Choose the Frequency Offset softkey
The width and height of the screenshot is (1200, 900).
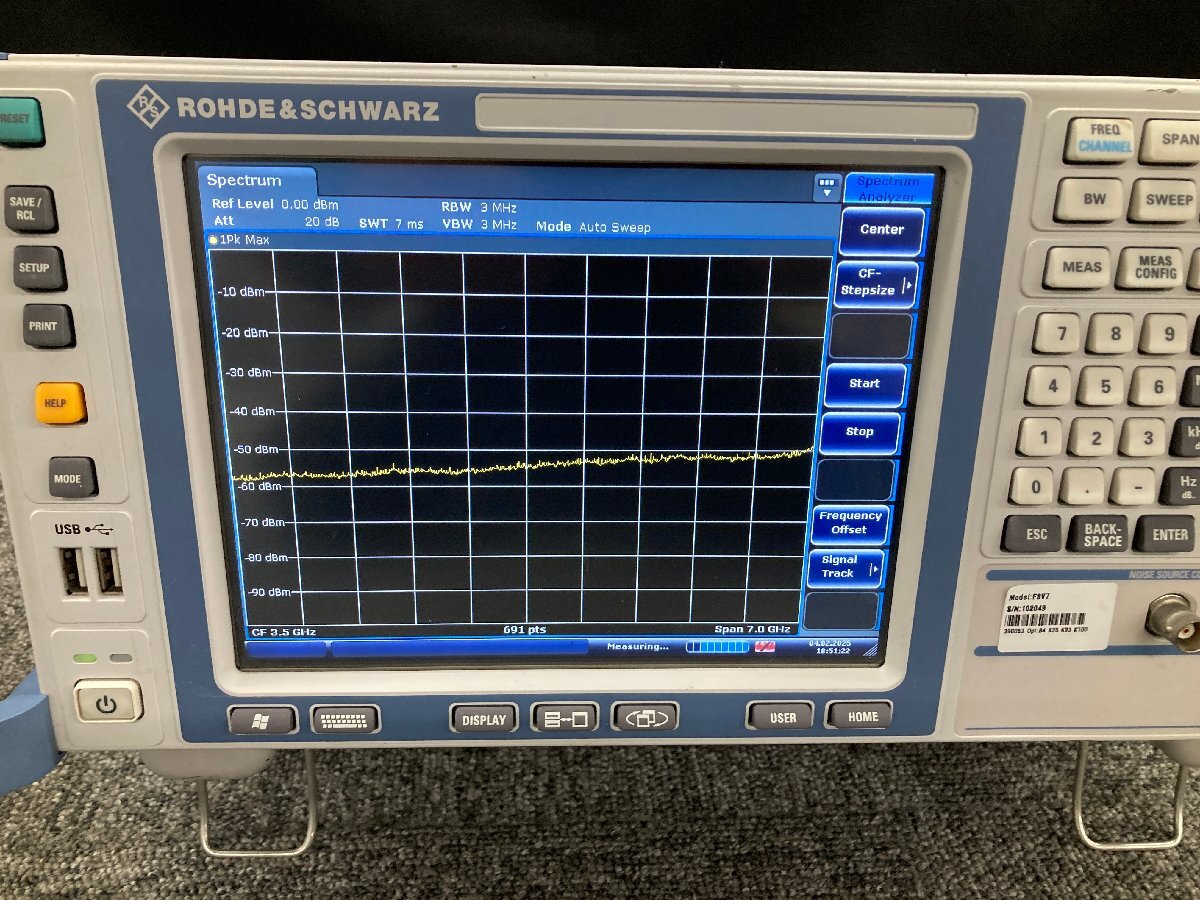[x=850, y=523]
